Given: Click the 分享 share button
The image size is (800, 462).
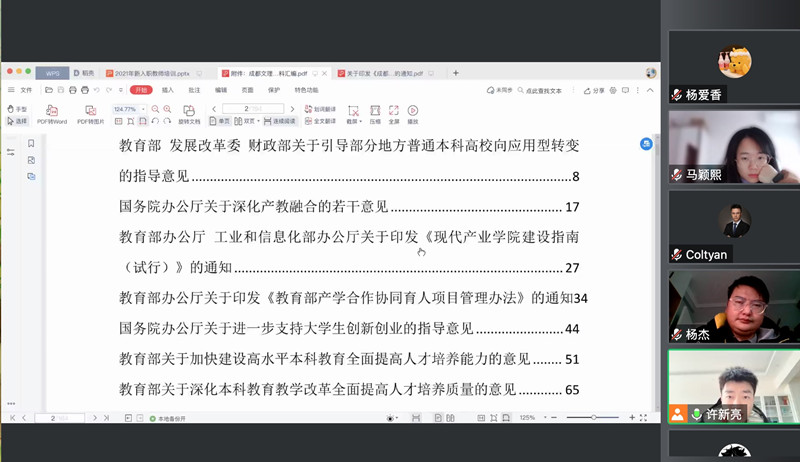Looking at the screenshot, I should 594,90.
